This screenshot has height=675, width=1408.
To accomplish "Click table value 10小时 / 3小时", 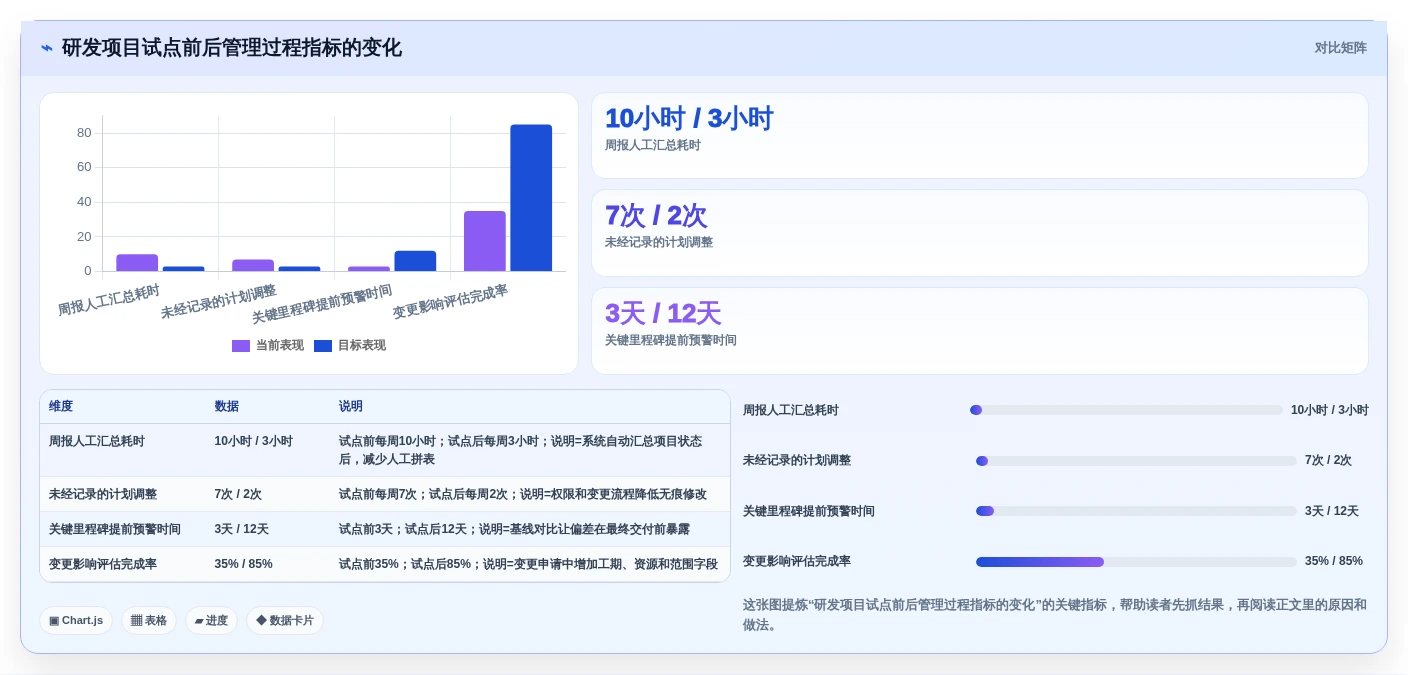I will 253,441.
